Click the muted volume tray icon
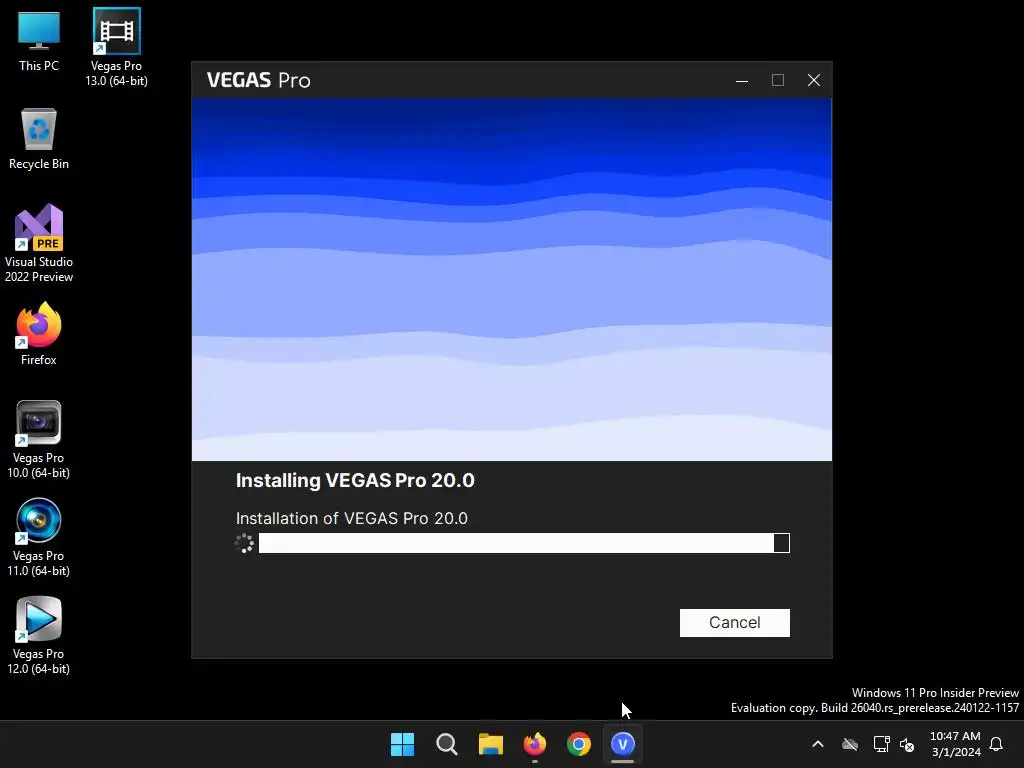The width and height of the screenshot is (1024, 768). click(907, 744)
